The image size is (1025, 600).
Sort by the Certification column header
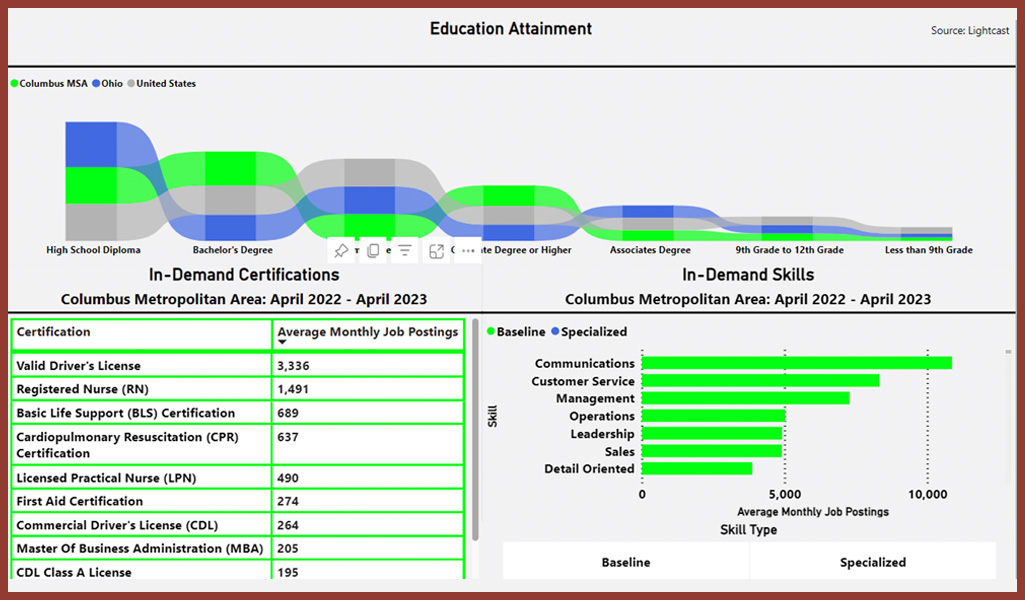click(54, 332)
